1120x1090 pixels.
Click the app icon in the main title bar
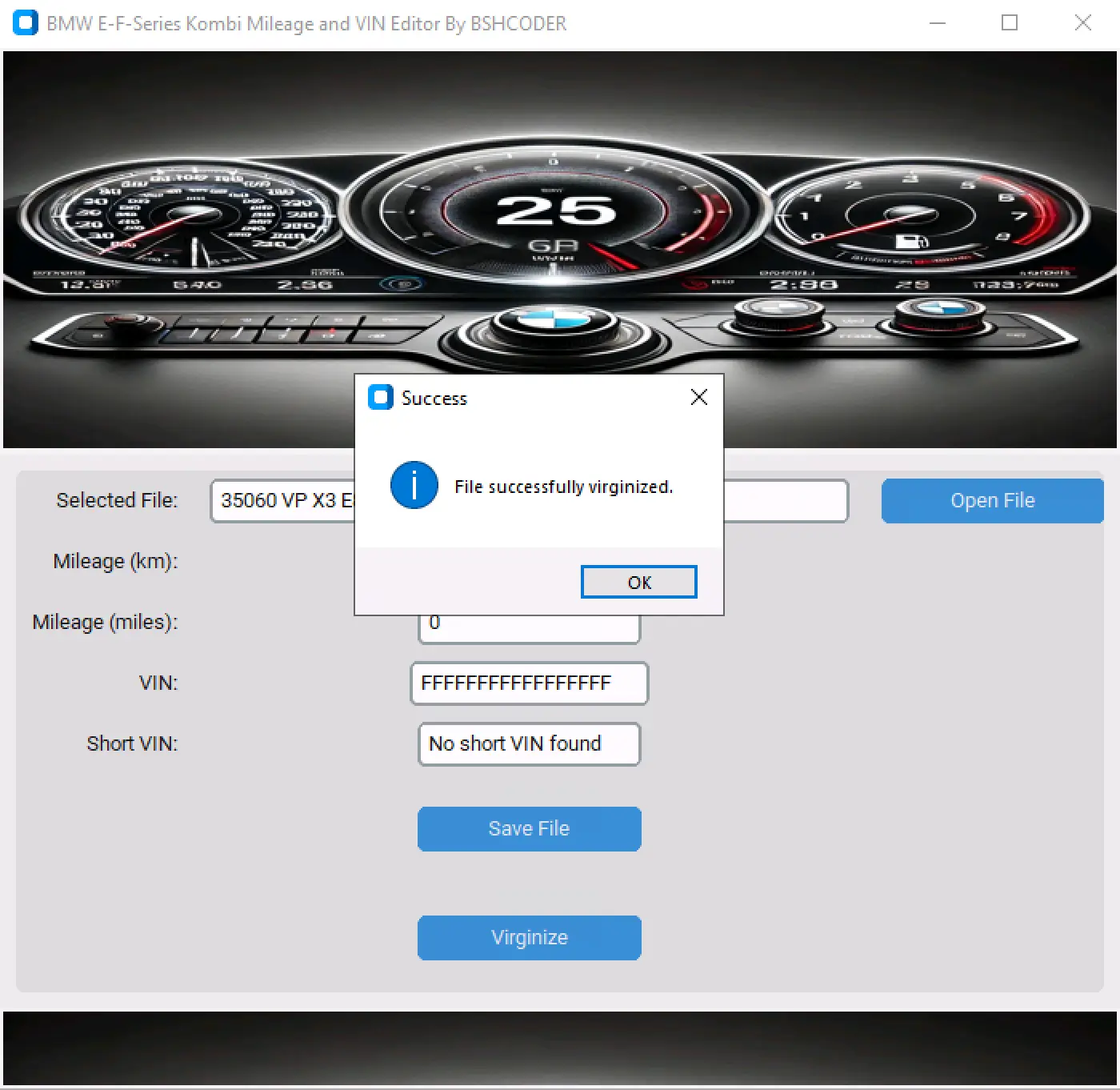coord(26,23)
